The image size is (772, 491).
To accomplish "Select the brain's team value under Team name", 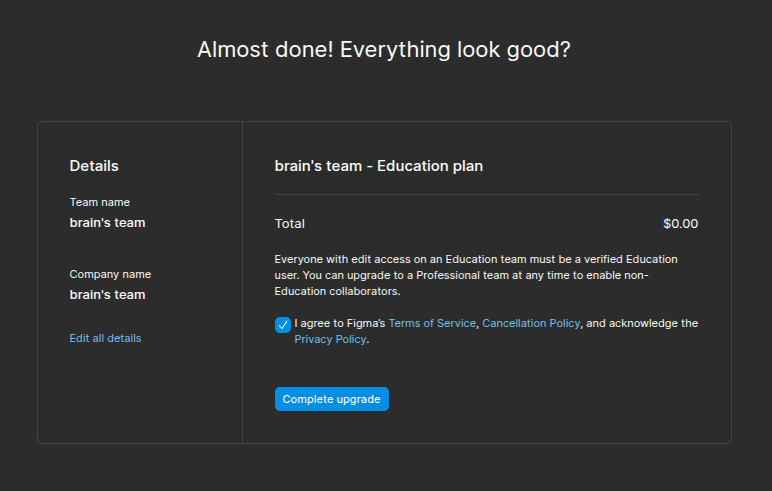I will (x=107, y=223).
